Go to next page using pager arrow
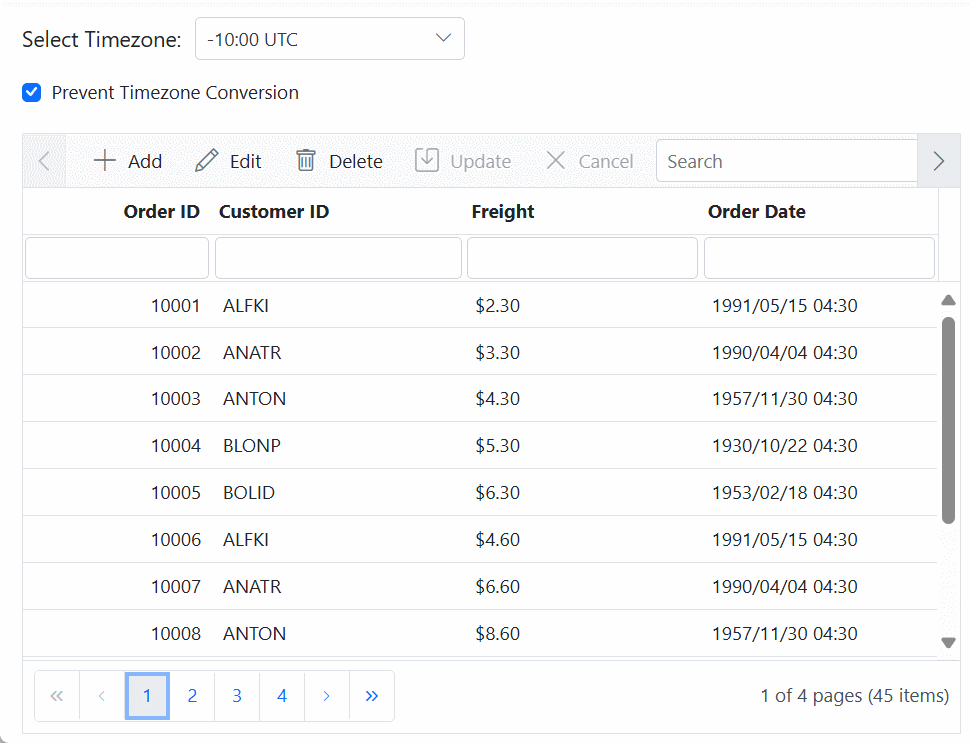 click(x=327, y=696)
